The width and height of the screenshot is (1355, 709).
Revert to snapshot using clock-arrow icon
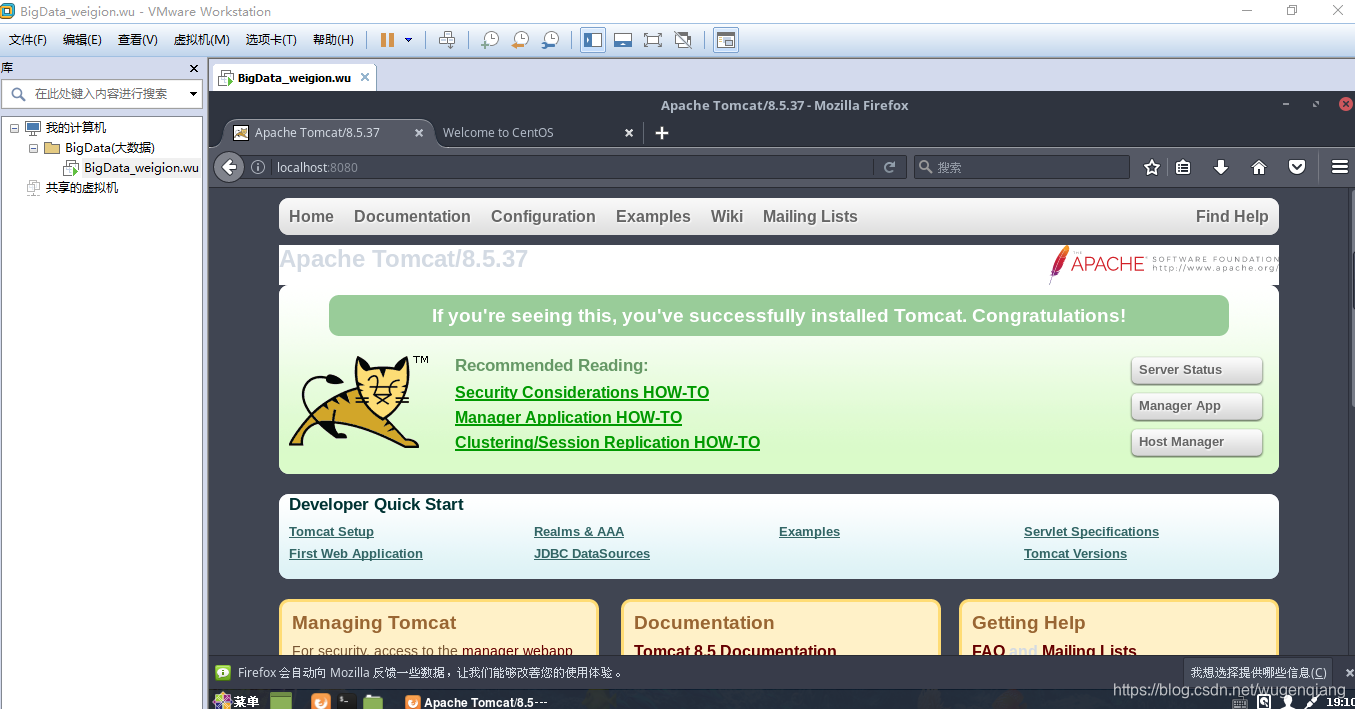(x=520, y=40)
